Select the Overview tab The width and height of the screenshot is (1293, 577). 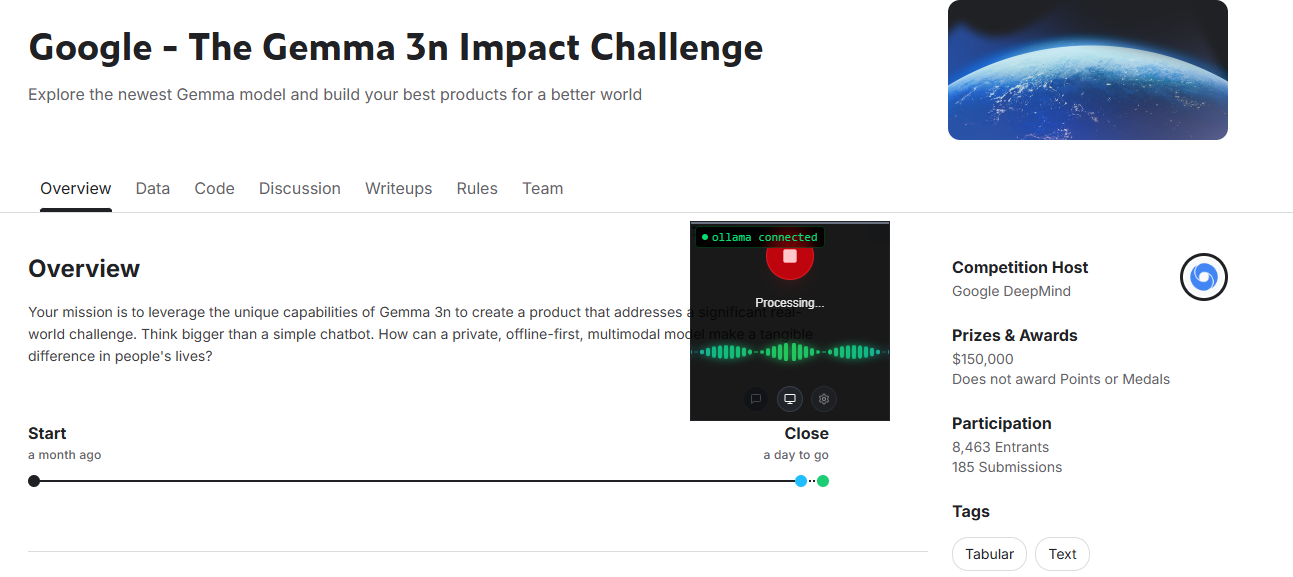point(76,188)
